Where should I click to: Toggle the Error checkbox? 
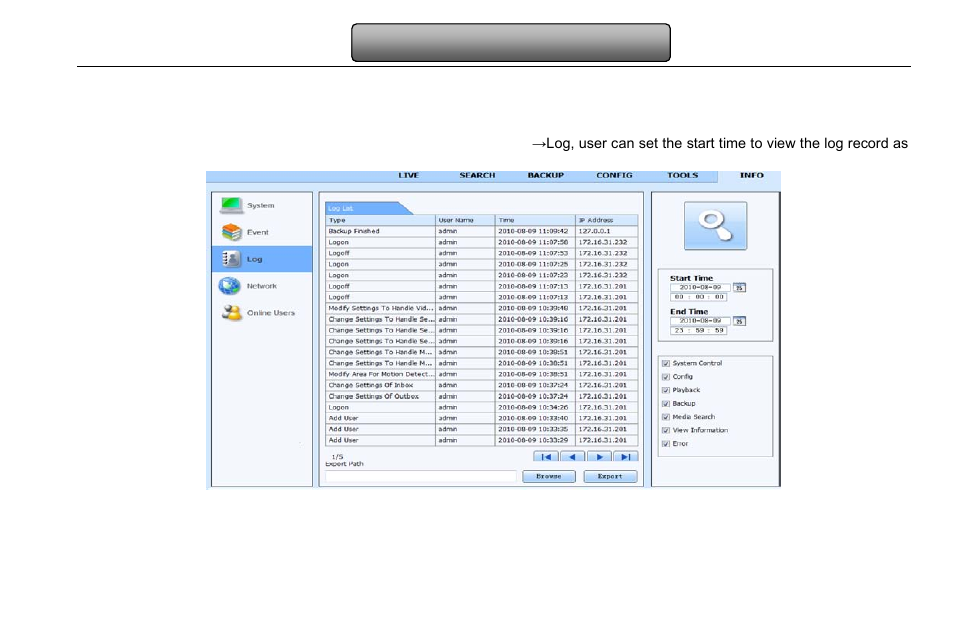(x=666, y=444)
